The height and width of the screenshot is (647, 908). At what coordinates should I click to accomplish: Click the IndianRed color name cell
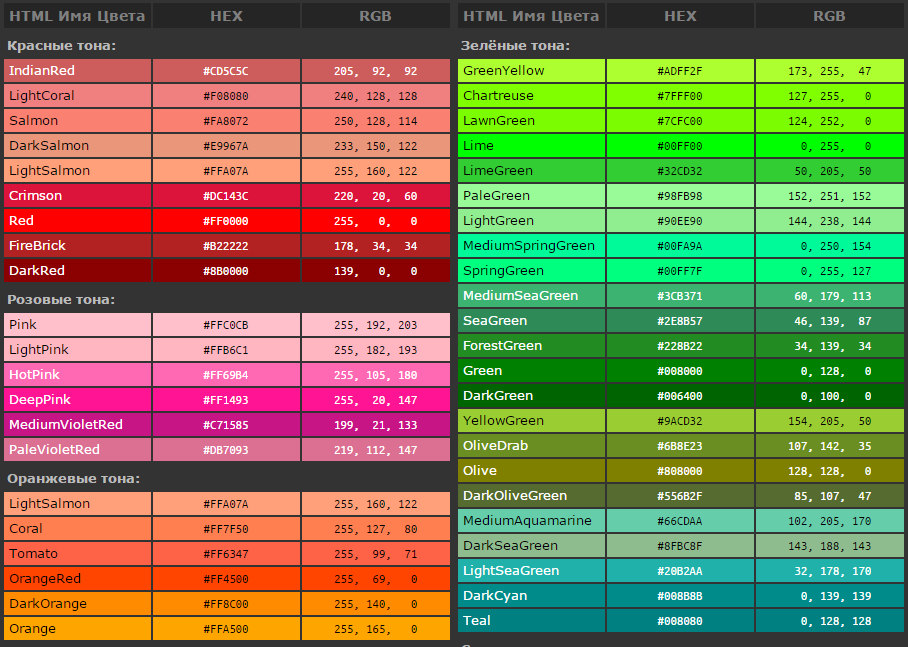78,71
